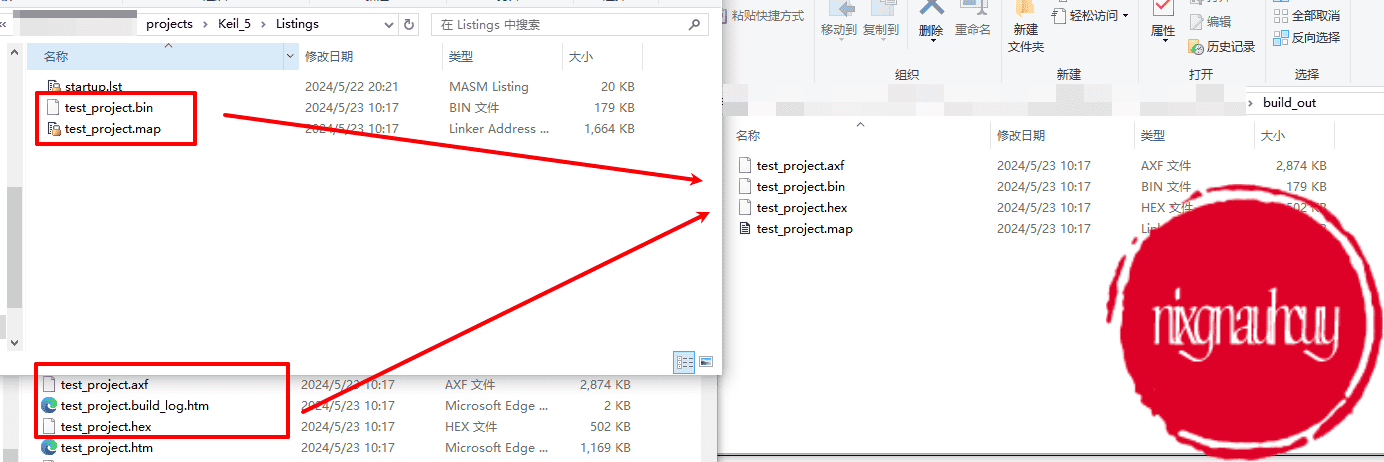
Task: Expand the Properties (属性) dropdown arrow
Action: (x=1163, y=43)
